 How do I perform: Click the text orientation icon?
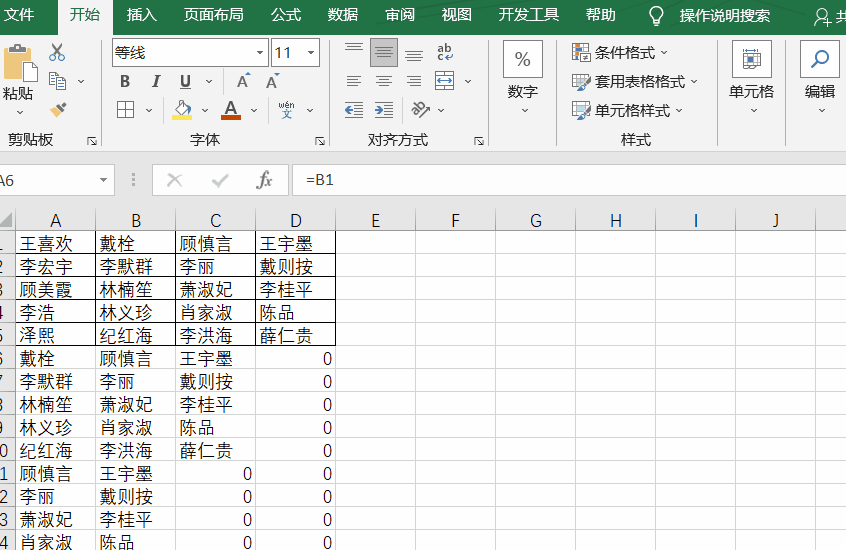(x=420, y=110)
